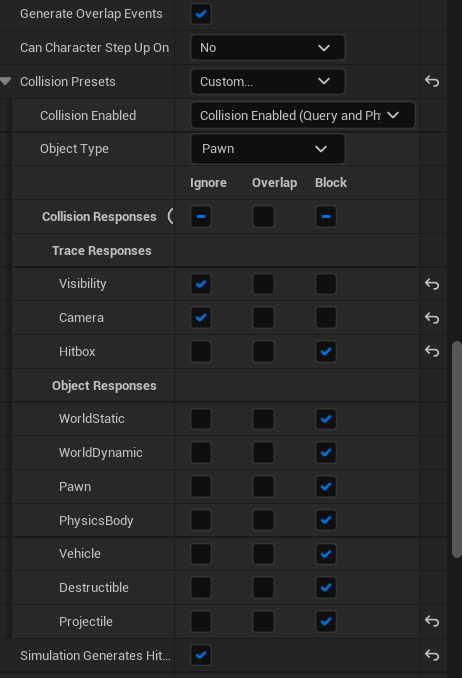
Task: Set all Collision Responses to Overlap
Action: (x=263, y=217)
